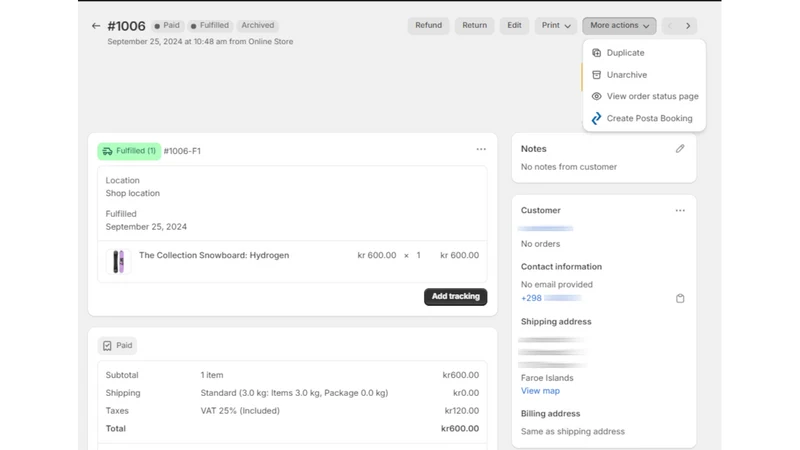Click the blurred customer name link

(x=545, y=228)
